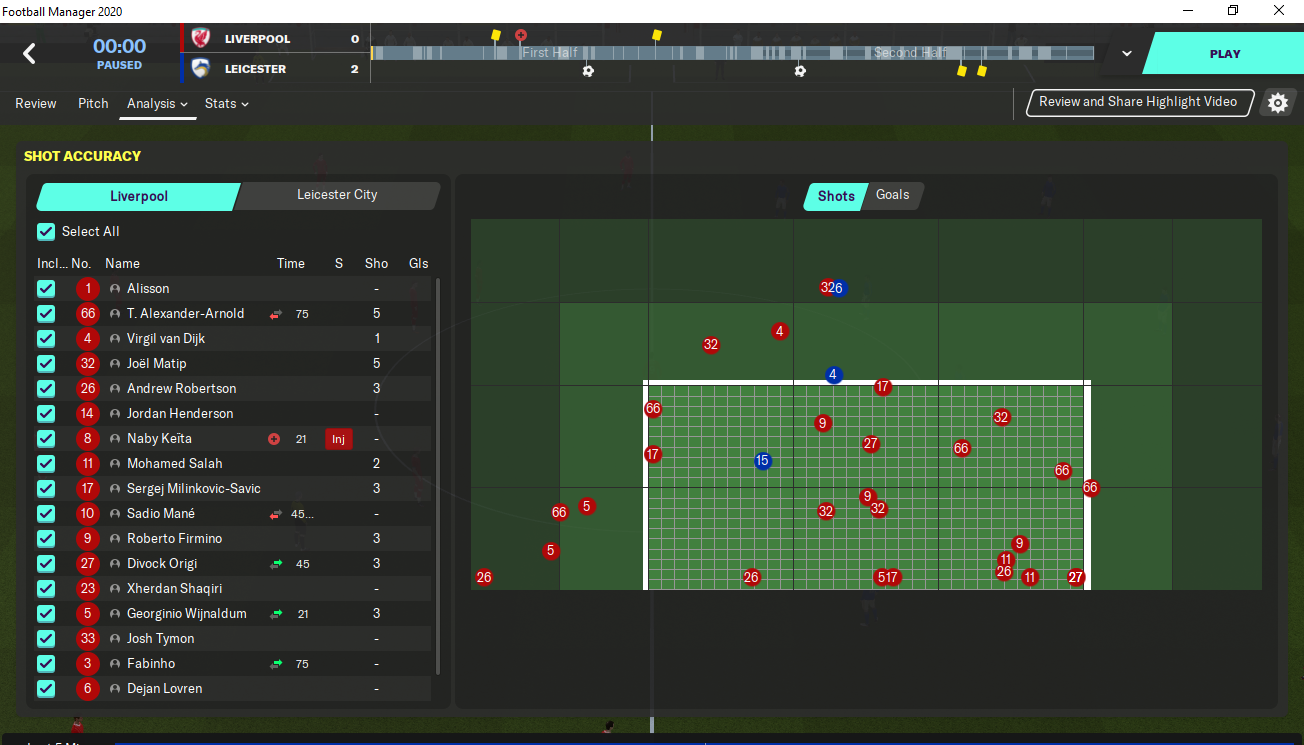Click Fabinho's substituted-on icon
This screenshot has width=1304, height=745.
coord(276,664)
